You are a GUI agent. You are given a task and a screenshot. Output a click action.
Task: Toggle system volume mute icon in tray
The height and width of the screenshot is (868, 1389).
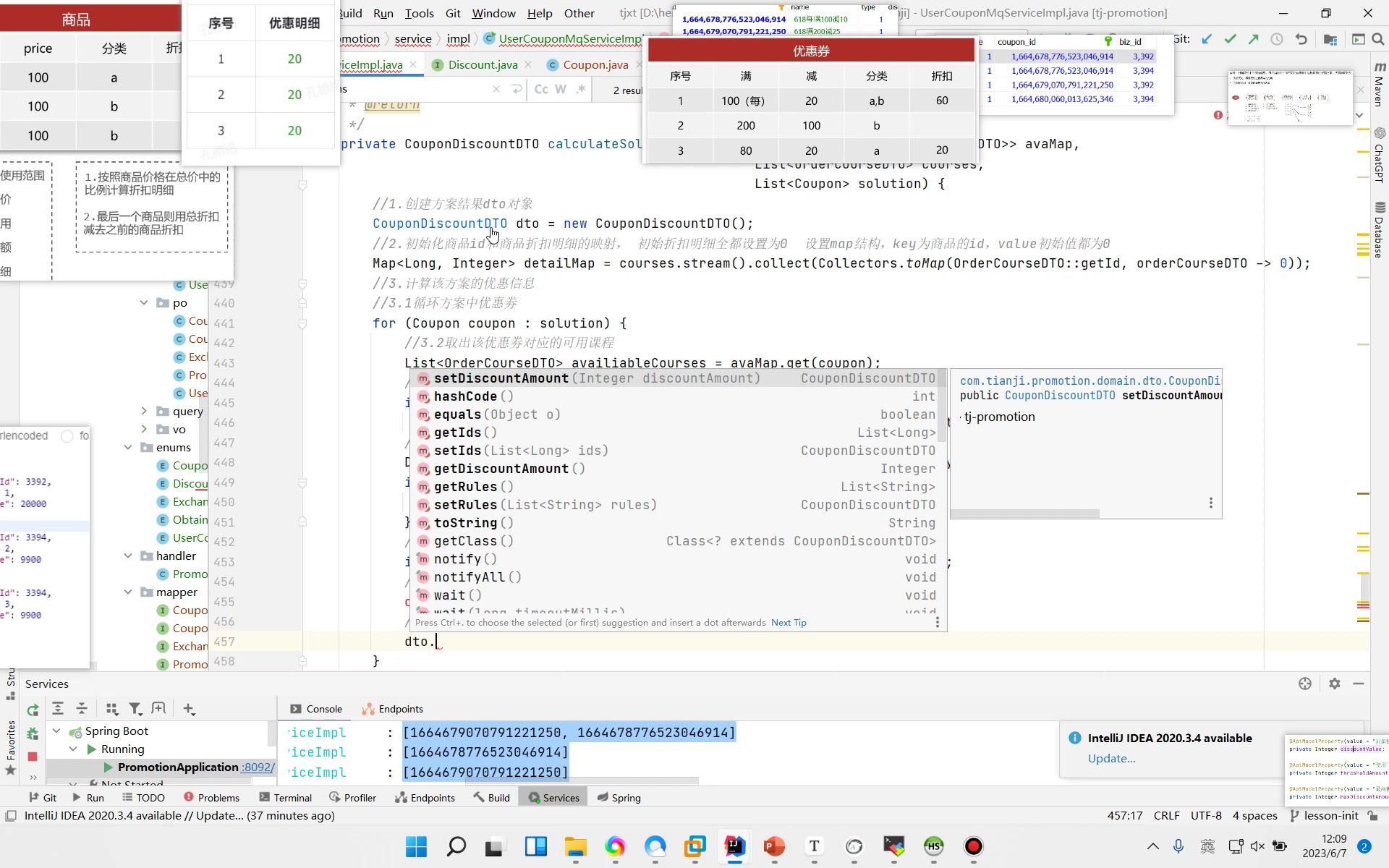pyautogui.click(x=1257, y=846)
